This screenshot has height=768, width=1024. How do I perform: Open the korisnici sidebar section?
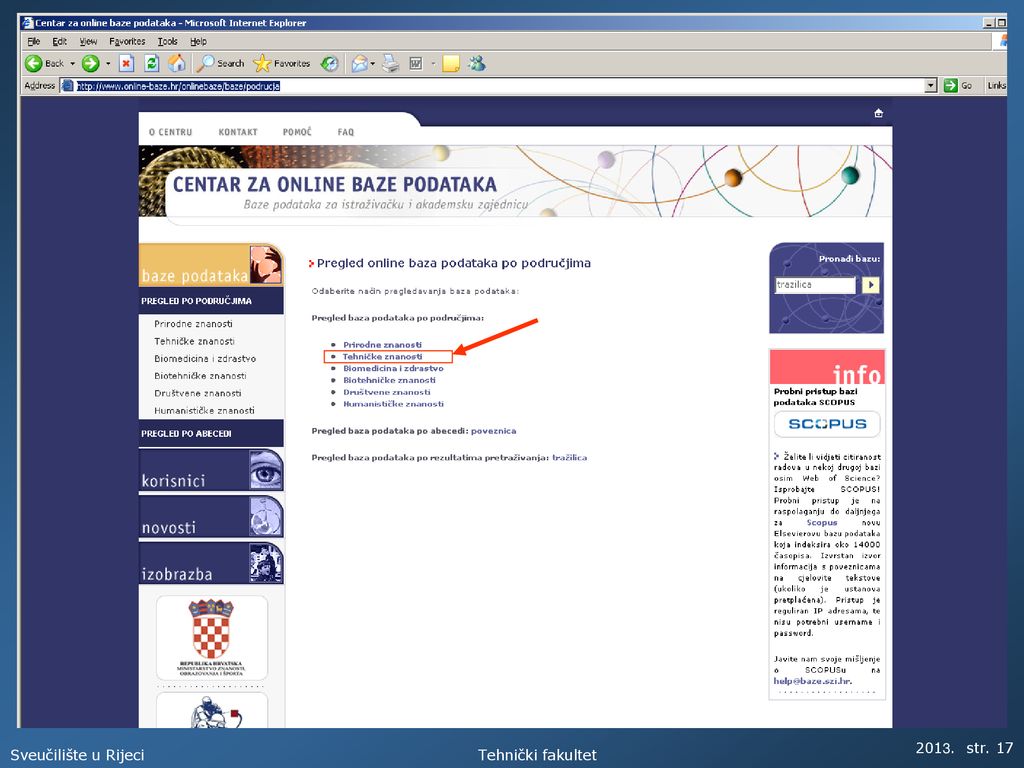[x=211, y=470]
